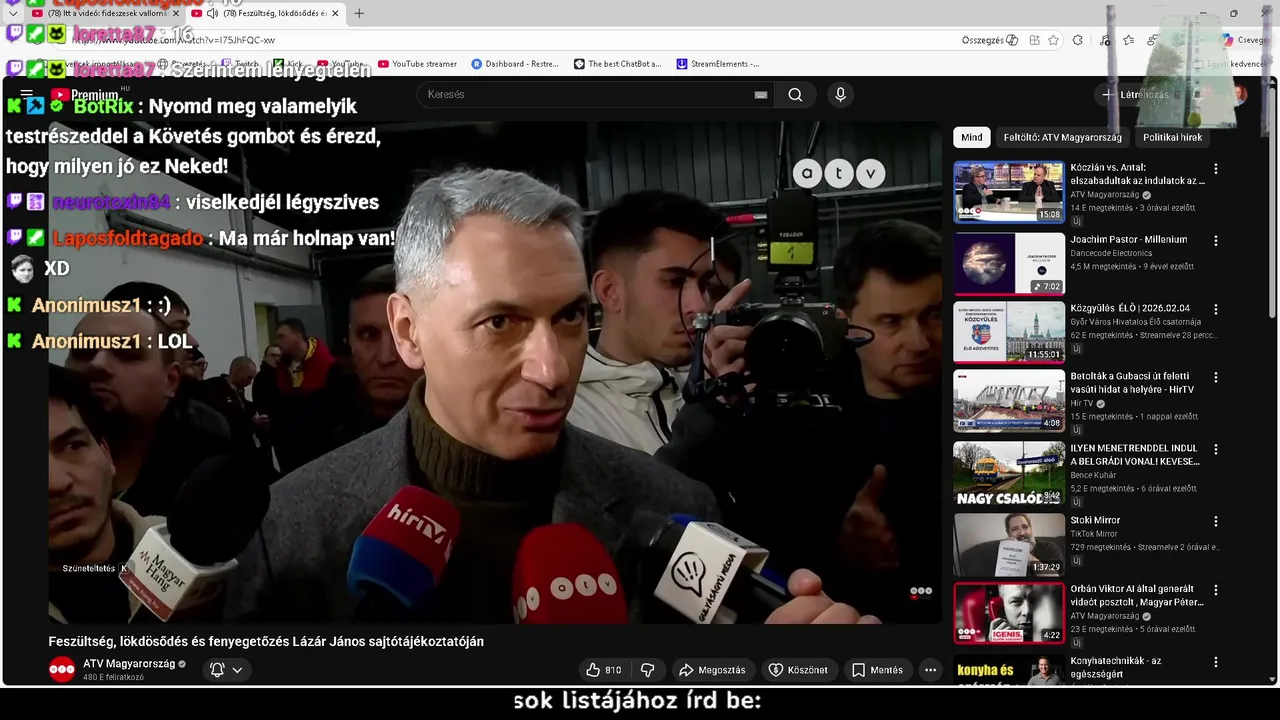The width and height of the screenshot is (1280, 720).
Task: Send thanks with the Köszönet button
Action: click(x=798, y=670)
